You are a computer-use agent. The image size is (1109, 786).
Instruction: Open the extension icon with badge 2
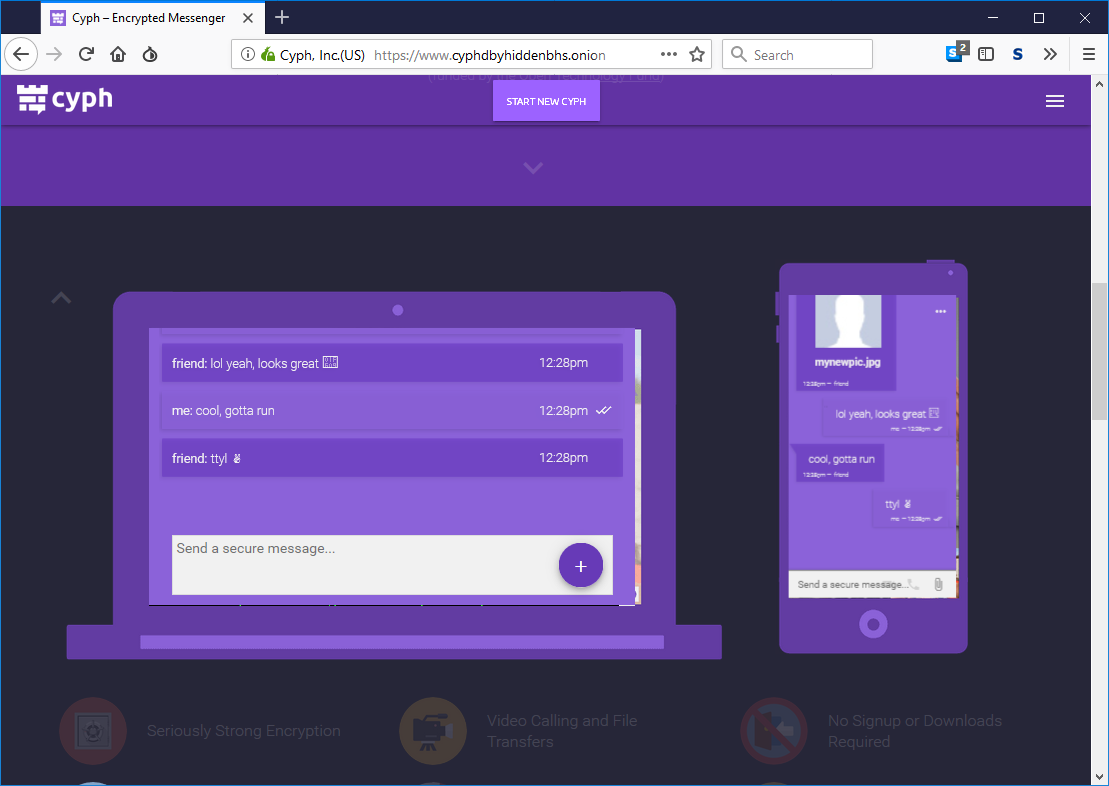tap(957, 52)
